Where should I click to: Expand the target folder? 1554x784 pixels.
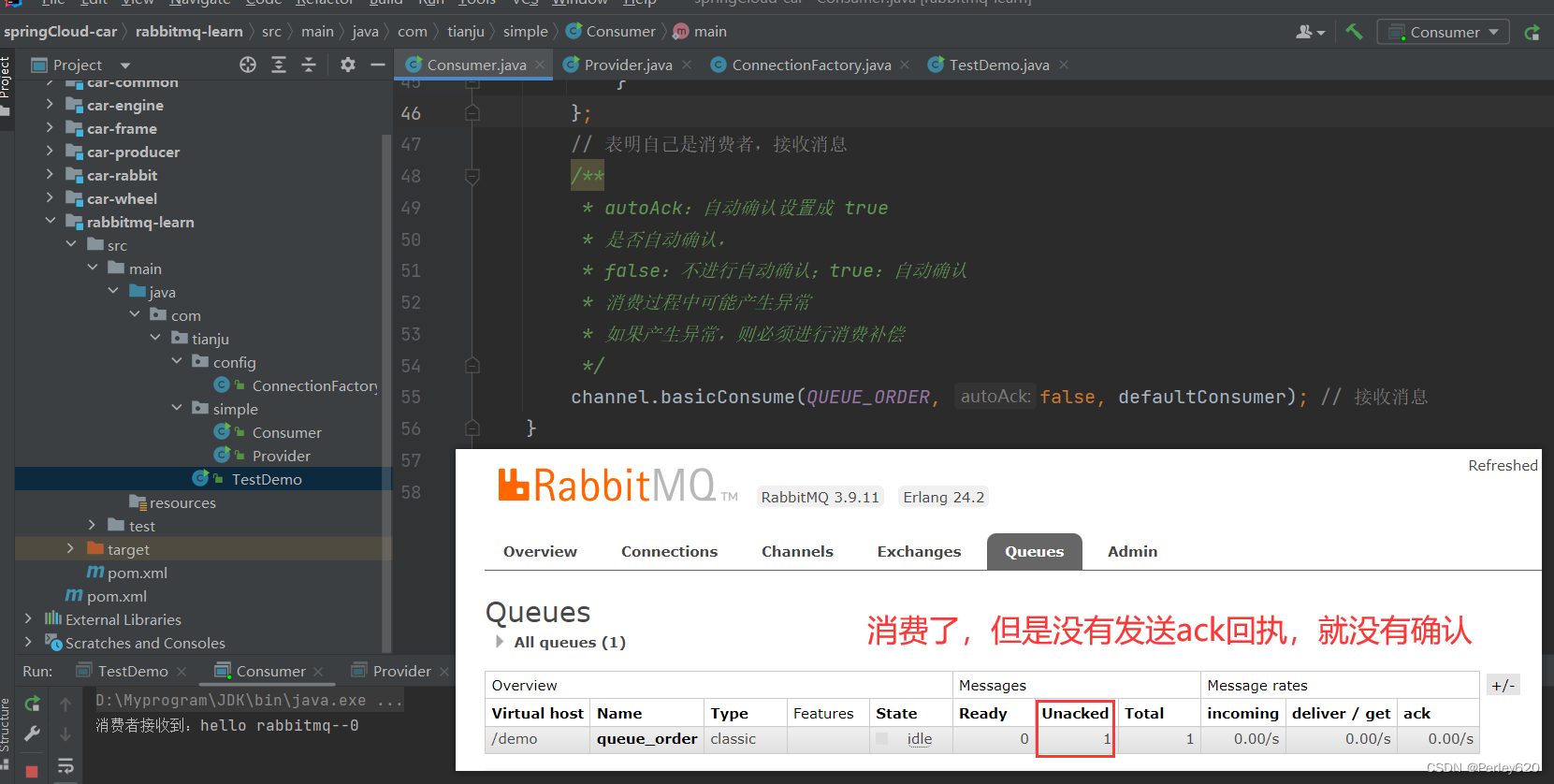coord(70,549)
